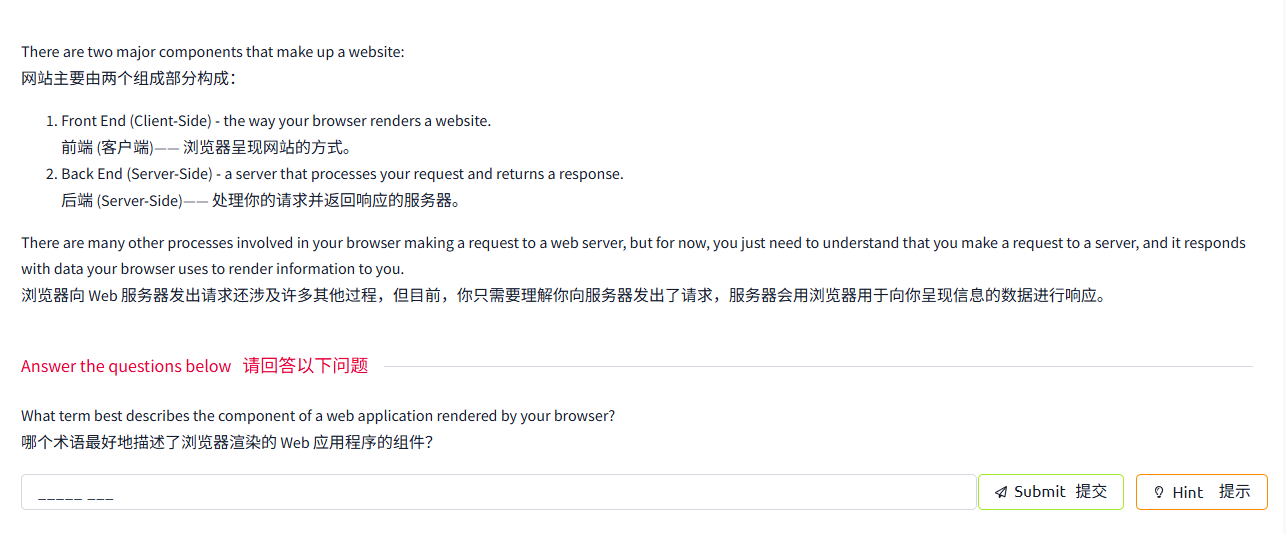Click the '提示' label on Hint button
1286x535 pixels.
pyautogui.click(x=1234, y=492)
